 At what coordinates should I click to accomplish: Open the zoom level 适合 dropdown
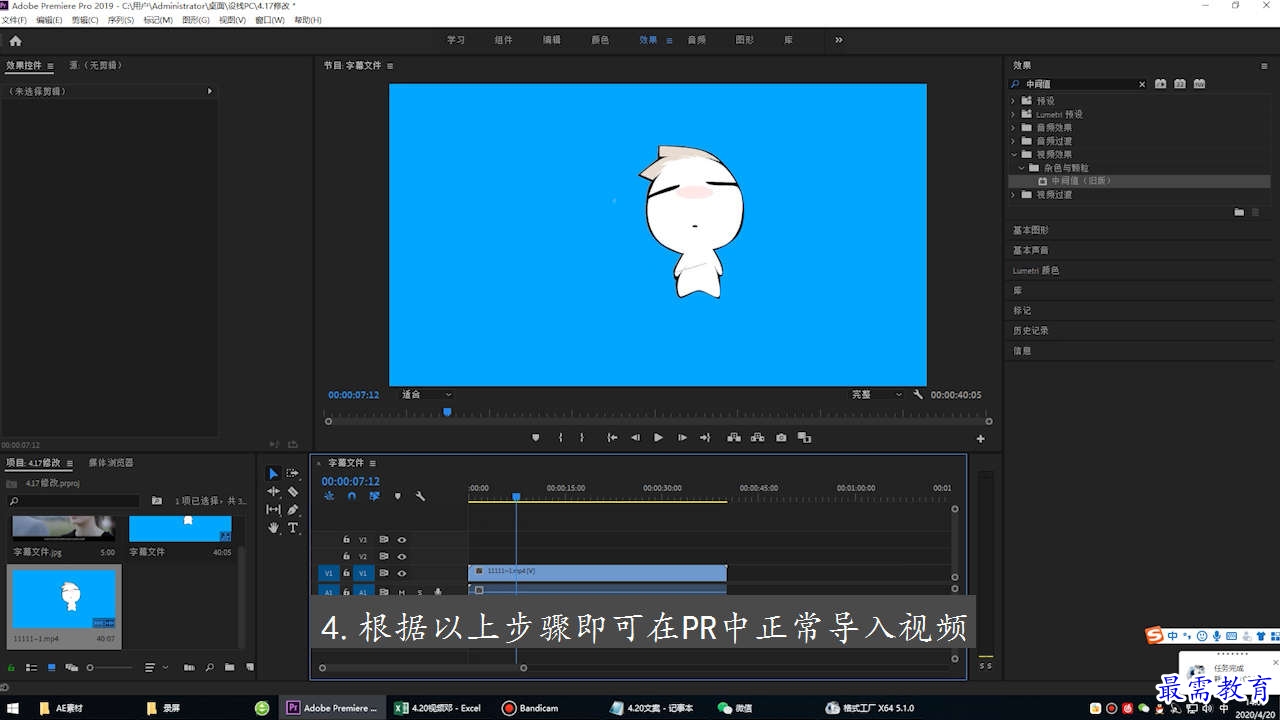[426, 395]
